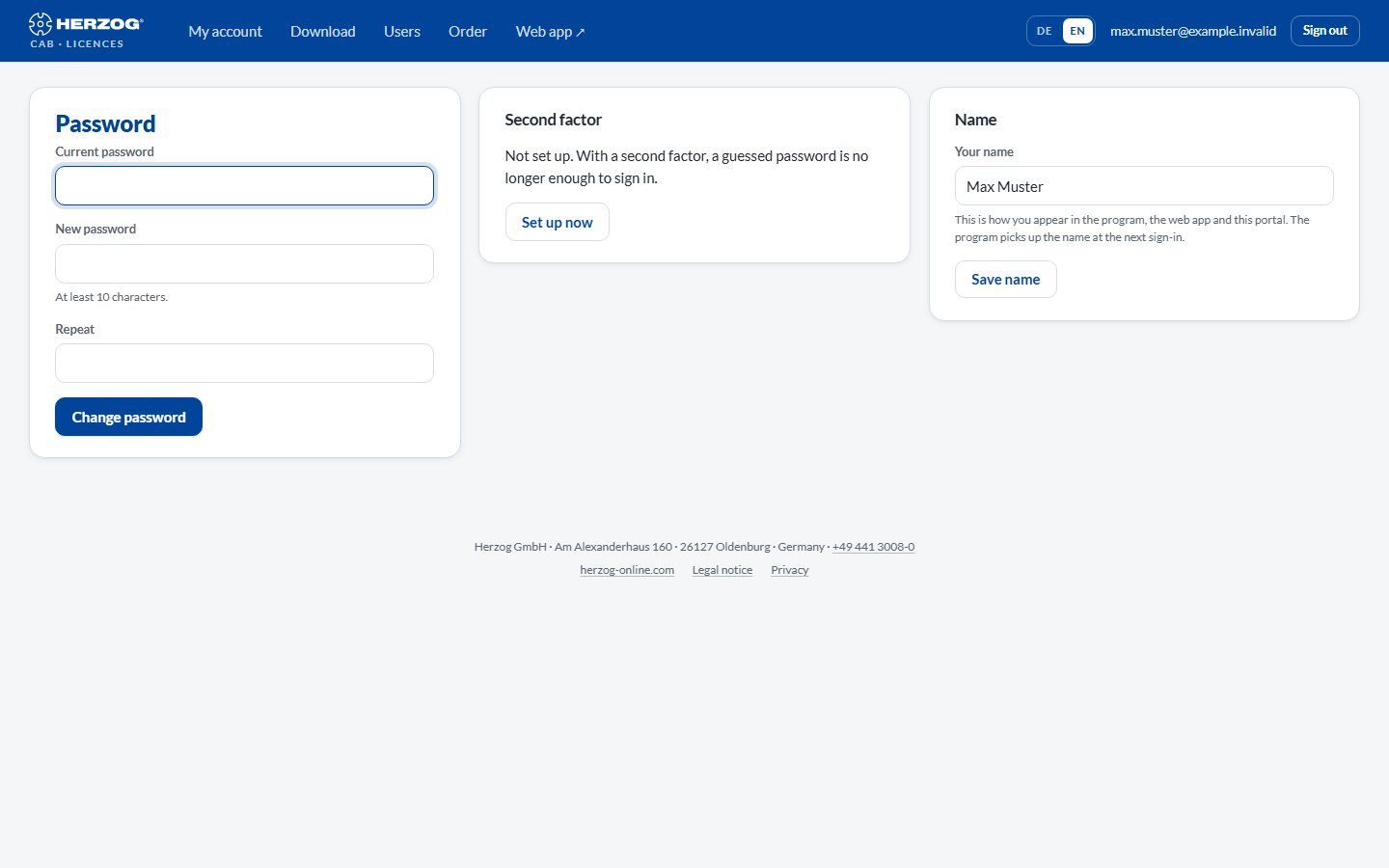Viewport: 1389px width, 868px height.
Task: Click the max.muster@example.invalid account email
Action: coord(1193,31)
